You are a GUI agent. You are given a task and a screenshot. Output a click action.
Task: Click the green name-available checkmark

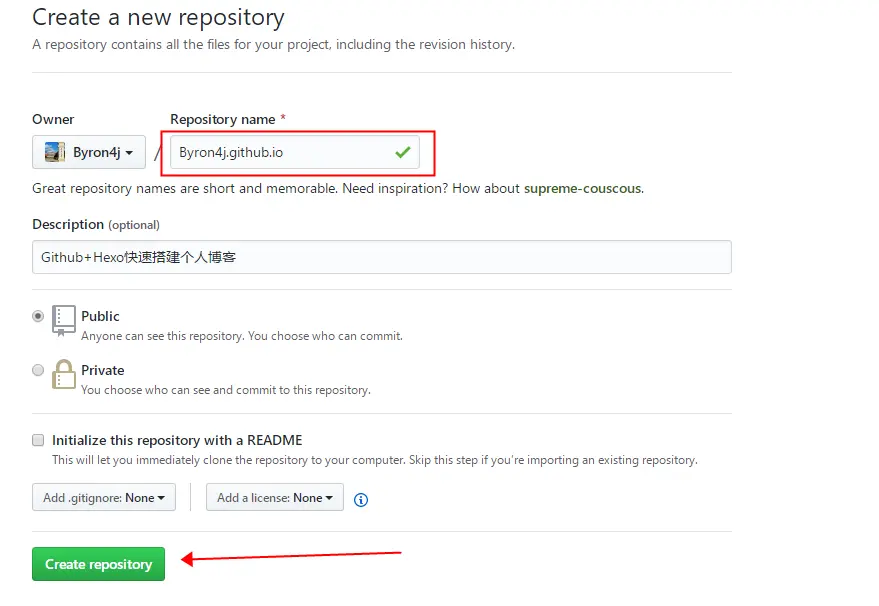[x=403, y=152]
